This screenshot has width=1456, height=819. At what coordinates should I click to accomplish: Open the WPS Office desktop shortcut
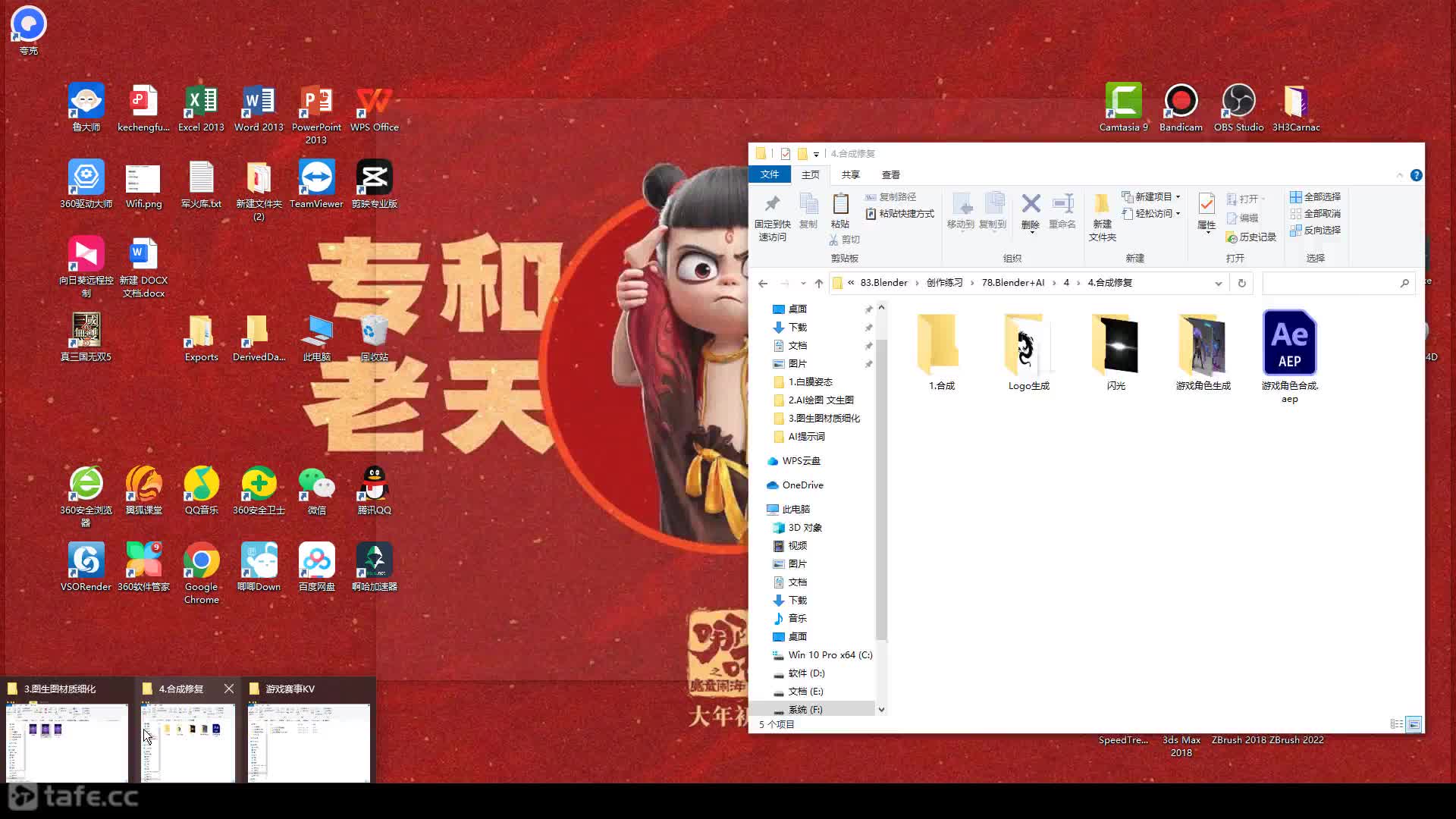tap(374, 107)
